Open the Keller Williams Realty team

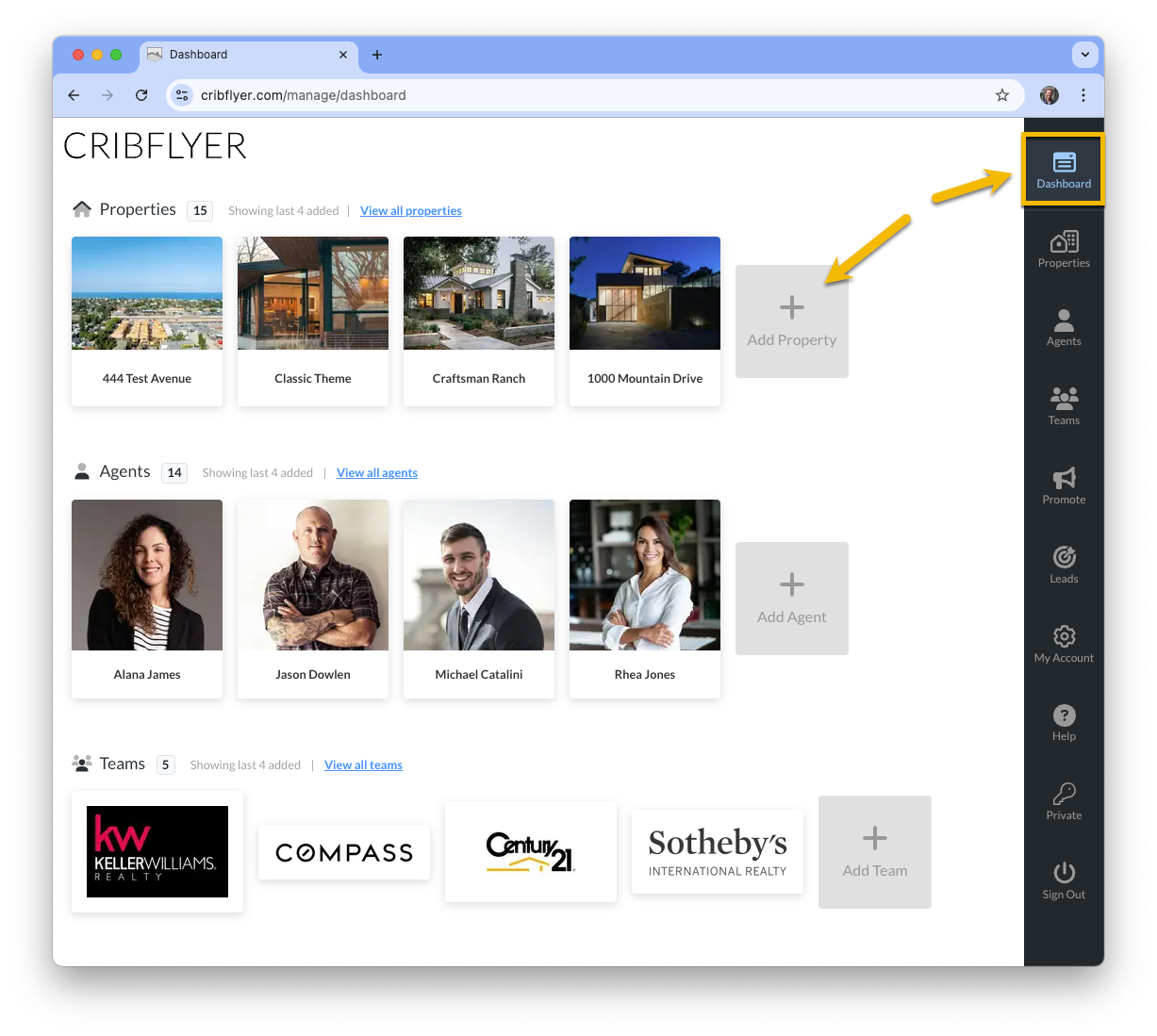coord(157,852)
